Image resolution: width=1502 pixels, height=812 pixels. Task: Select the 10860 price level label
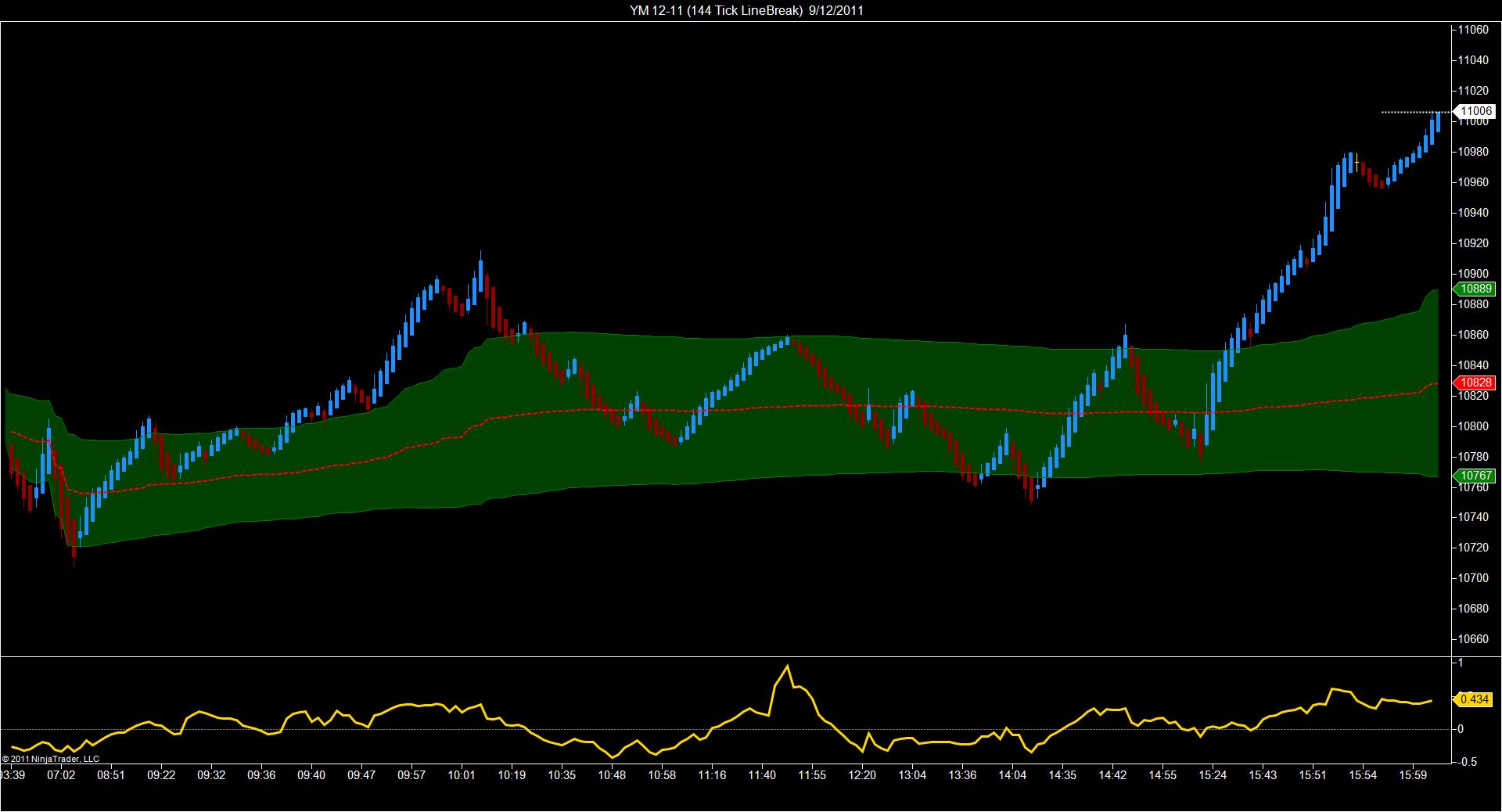pyautogui.click(x=1472, y=335)
